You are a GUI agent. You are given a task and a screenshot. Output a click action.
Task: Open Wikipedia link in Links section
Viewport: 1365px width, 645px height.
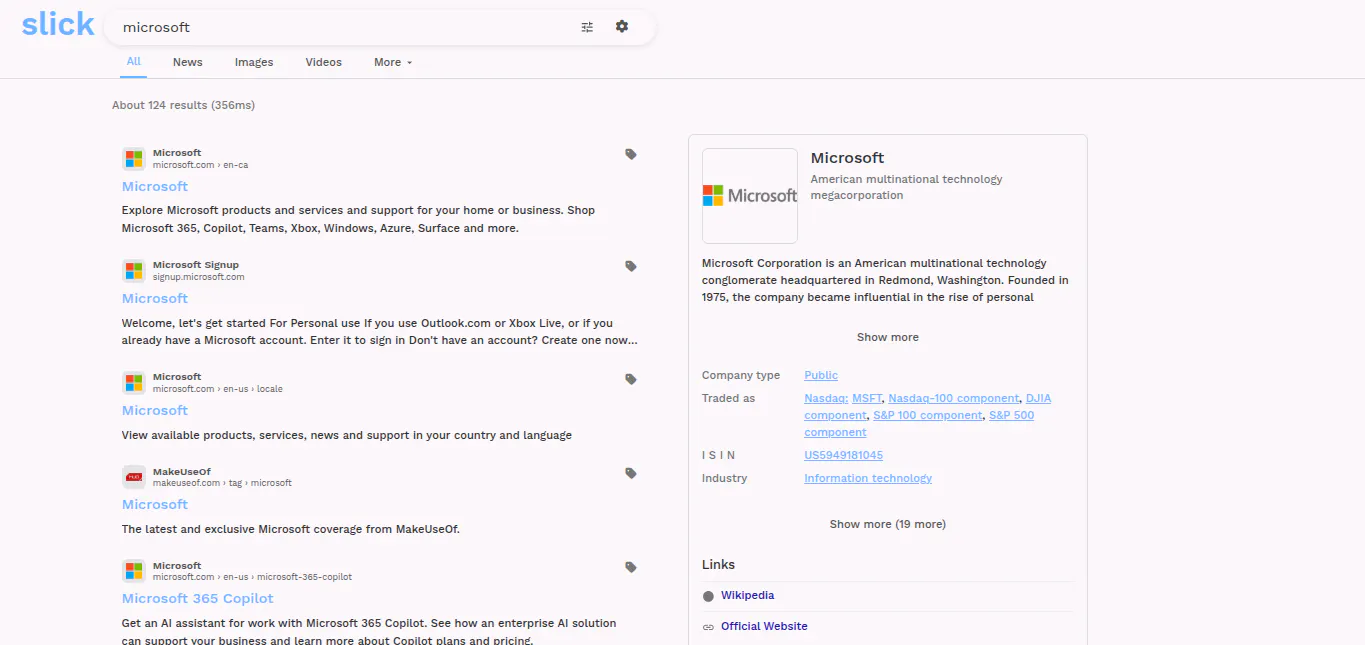coord(748,595)
